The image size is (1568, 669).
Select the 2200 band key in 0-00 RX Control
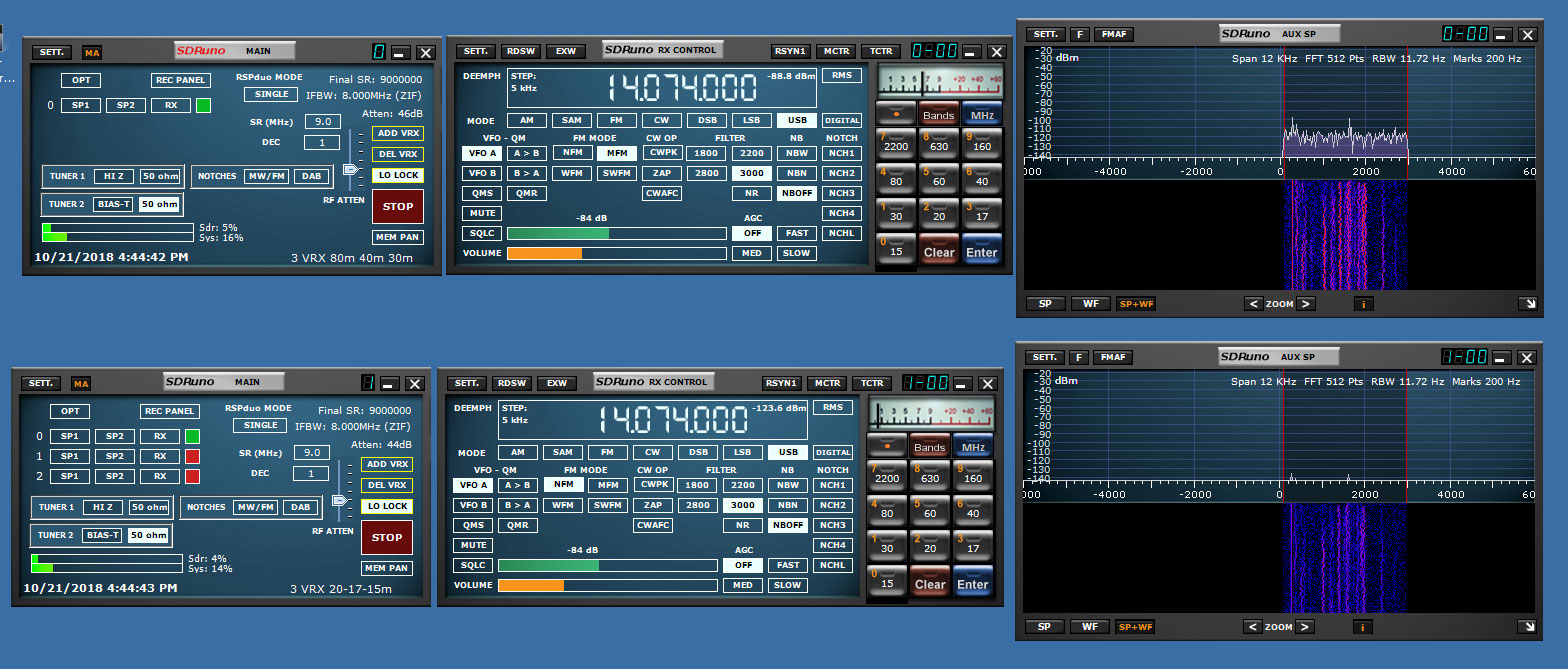pyautogui.click(x=896, y=144)
